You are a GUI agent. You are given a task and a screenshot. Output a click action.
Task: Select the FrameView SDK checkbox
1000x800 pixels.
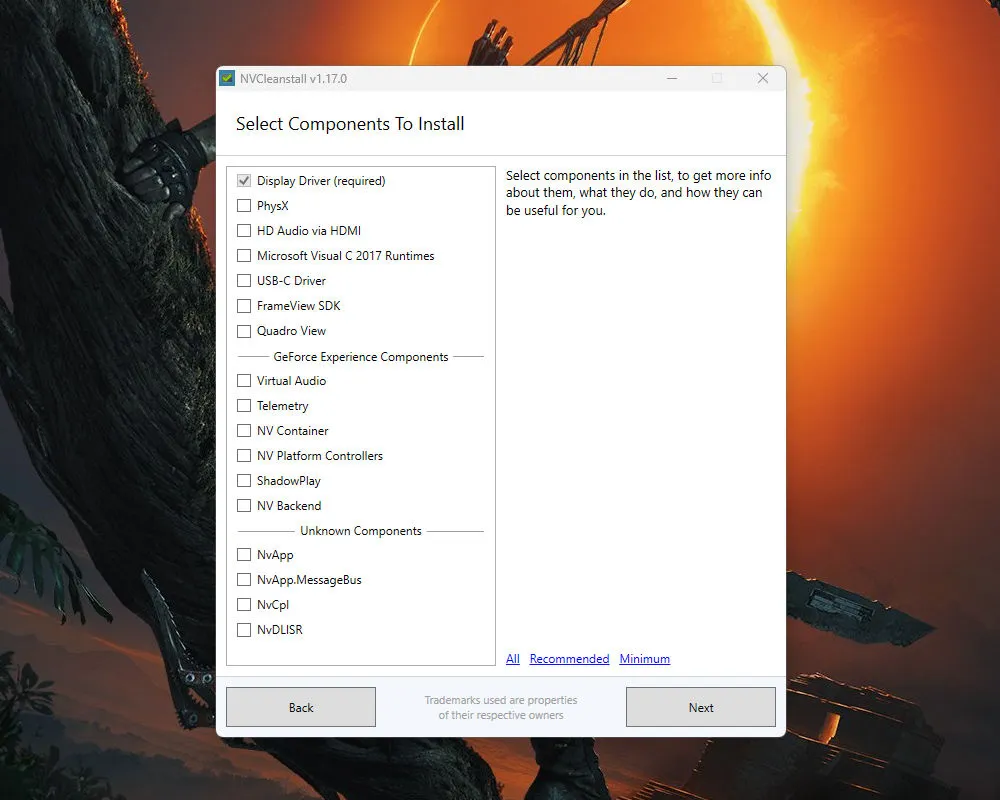pyautogui.click(x=244, y=306)
